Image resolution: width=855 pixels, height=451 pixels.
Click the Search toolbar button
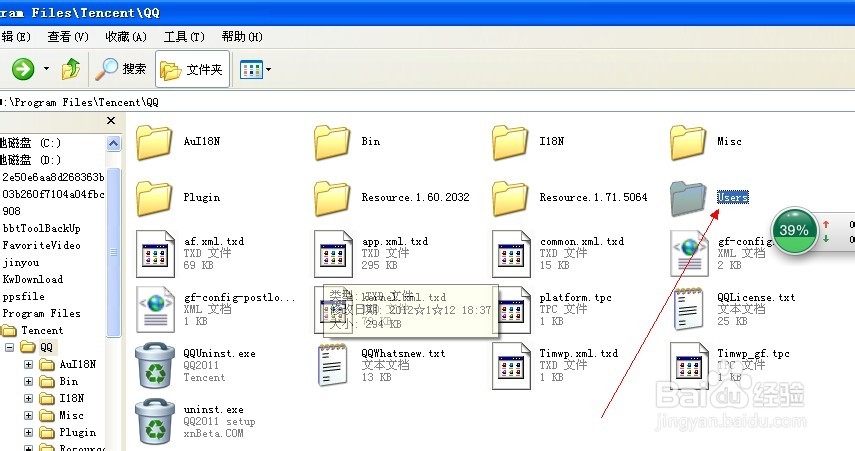(121, 69)
